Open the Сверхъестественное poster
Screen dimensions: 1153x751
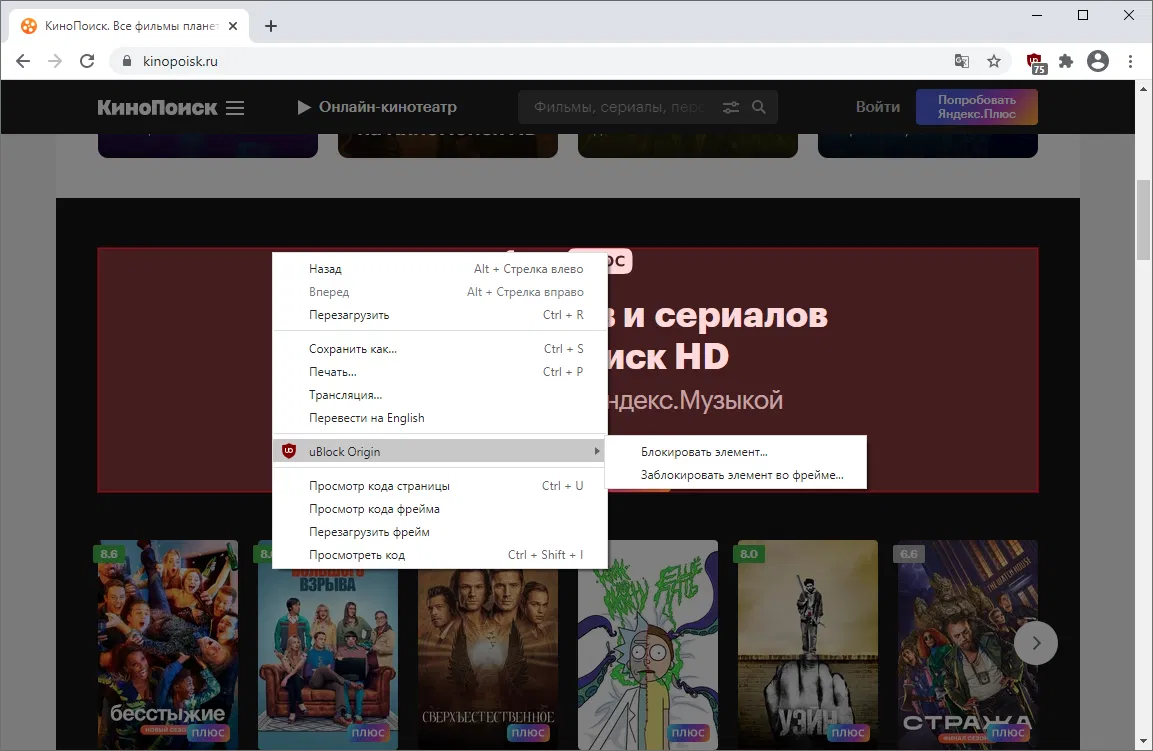[x=488, y=659]
